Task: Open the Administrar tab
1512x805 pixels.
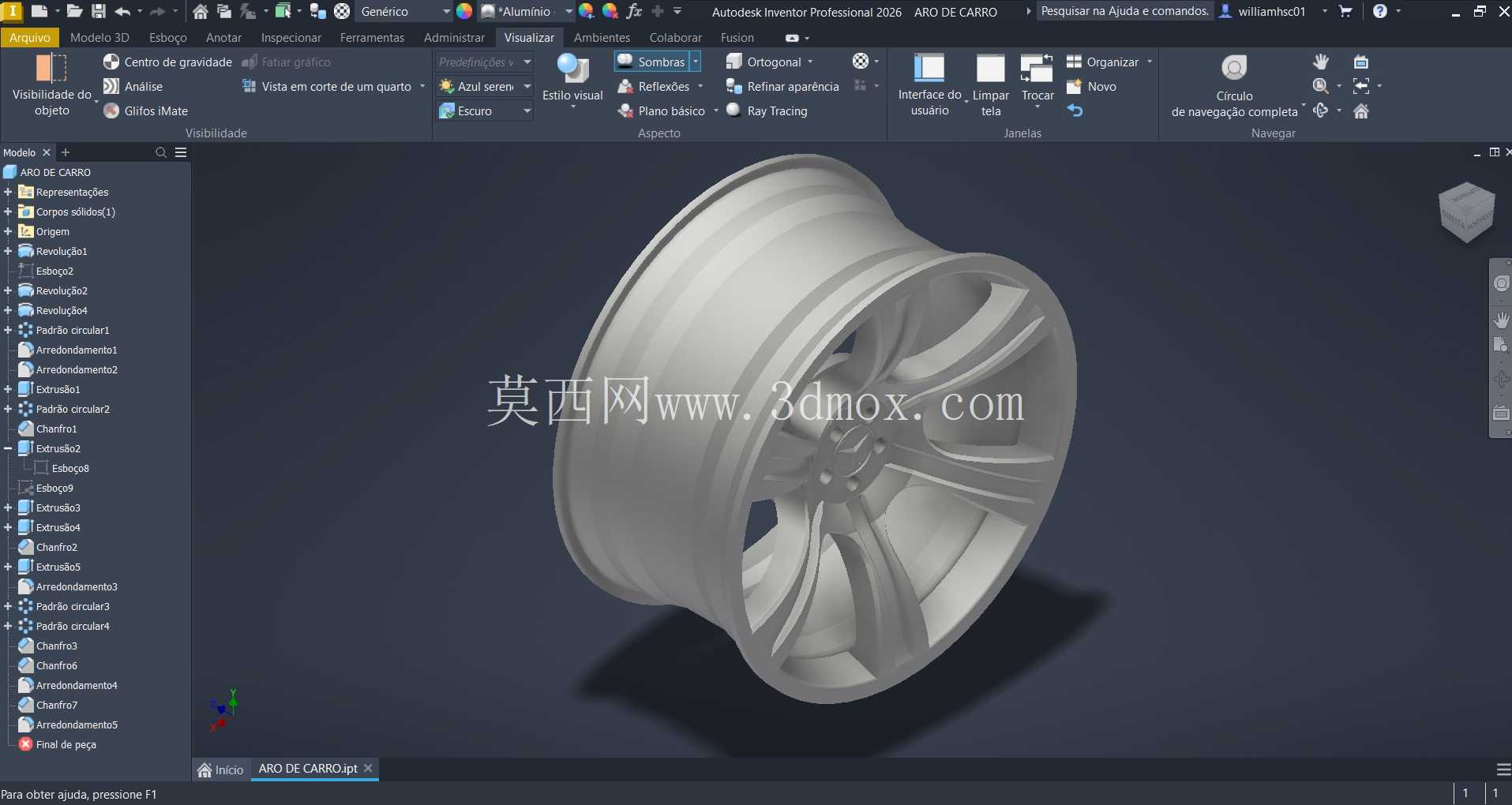Action: (x=454, y=37)
